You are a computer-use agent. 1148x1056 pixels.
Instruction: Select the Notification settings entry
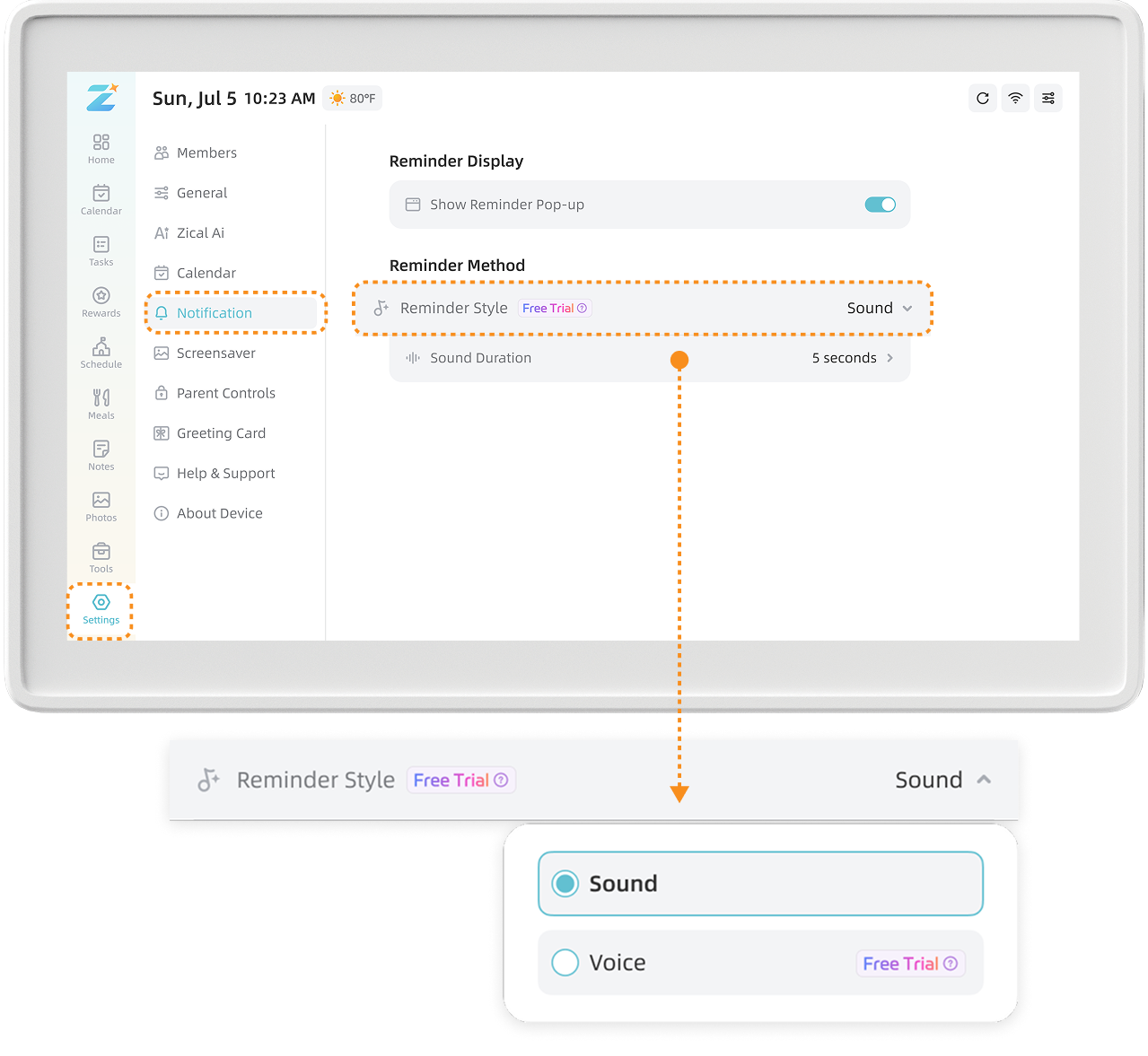tap(235, 313)
